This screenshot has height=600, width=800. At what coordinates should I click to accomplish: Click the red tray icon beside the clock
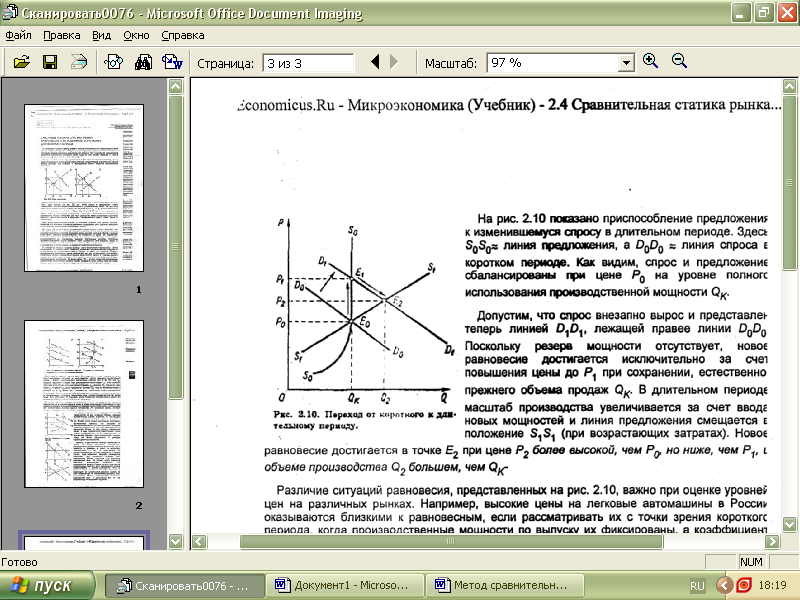(744, 585)
